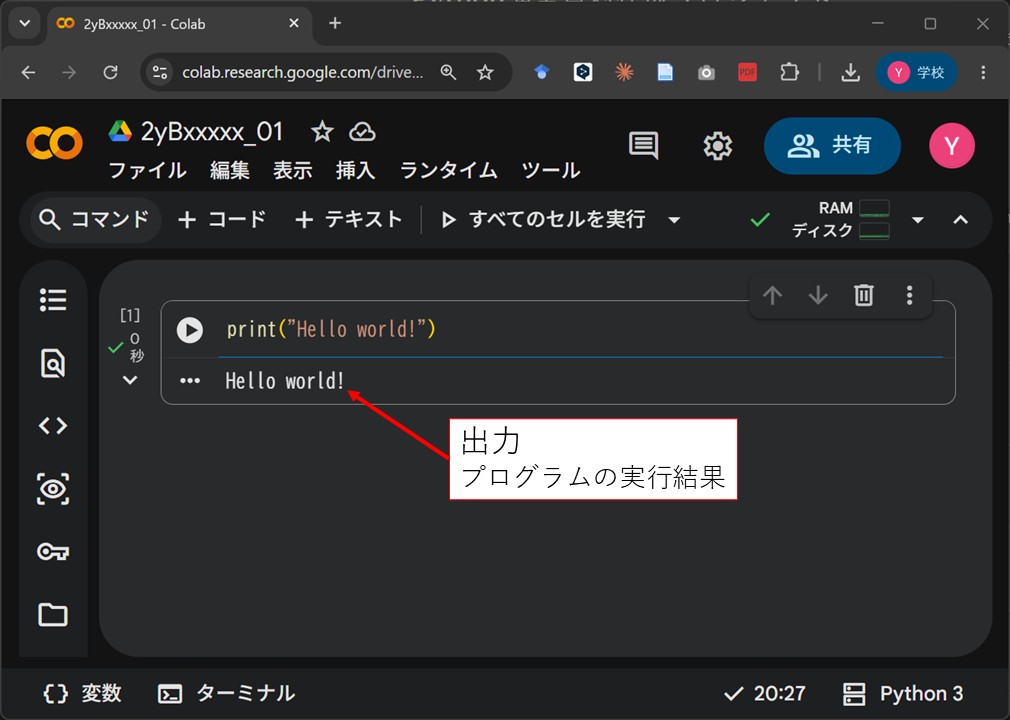This screenshot has width=1010, height=720.
Task: Open the ツール menu
Action: pos(551,171)
